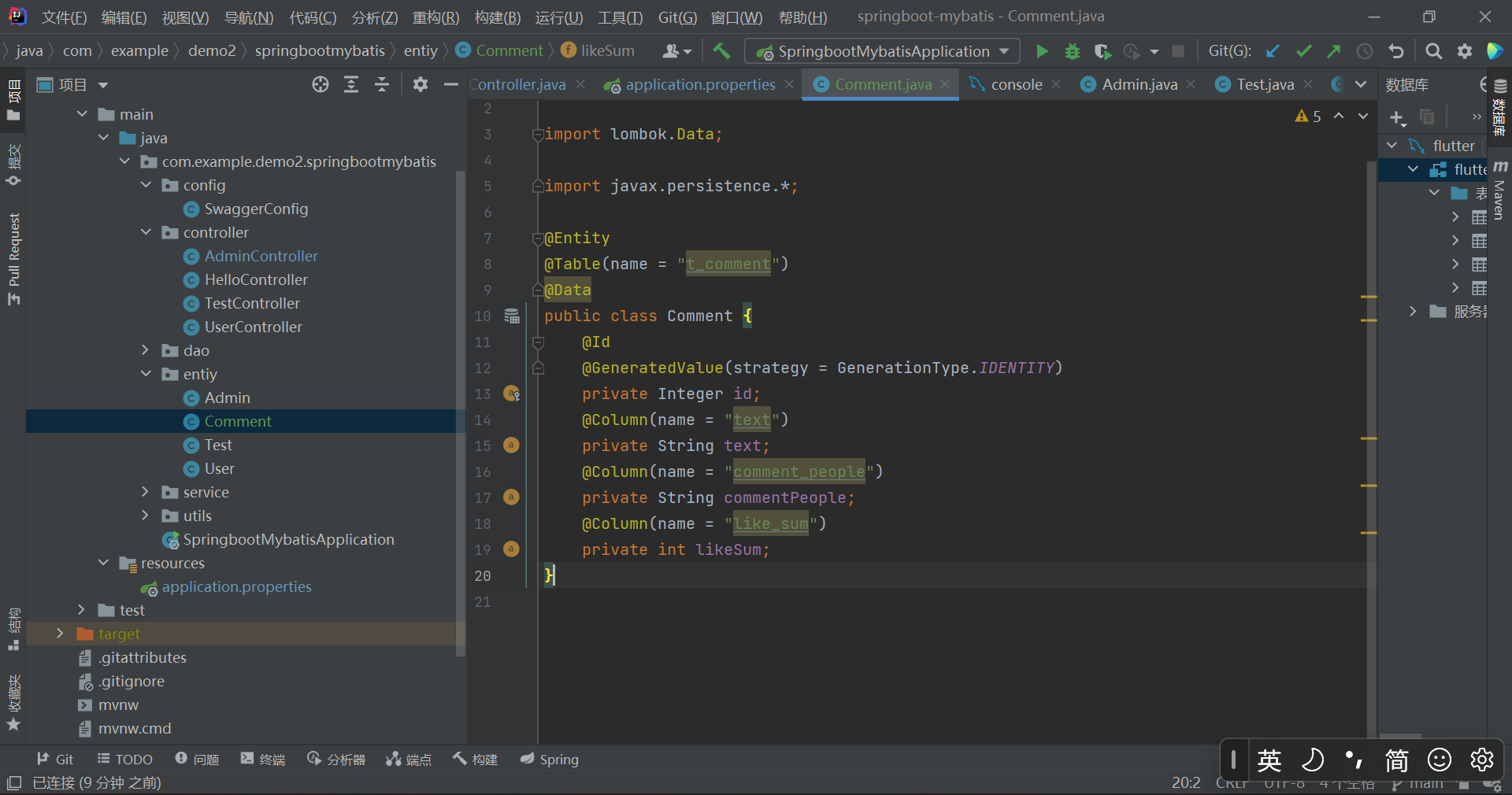Open project panel options gear
Viewport: 1512px width, 795px height.
[x=421, y=84]
